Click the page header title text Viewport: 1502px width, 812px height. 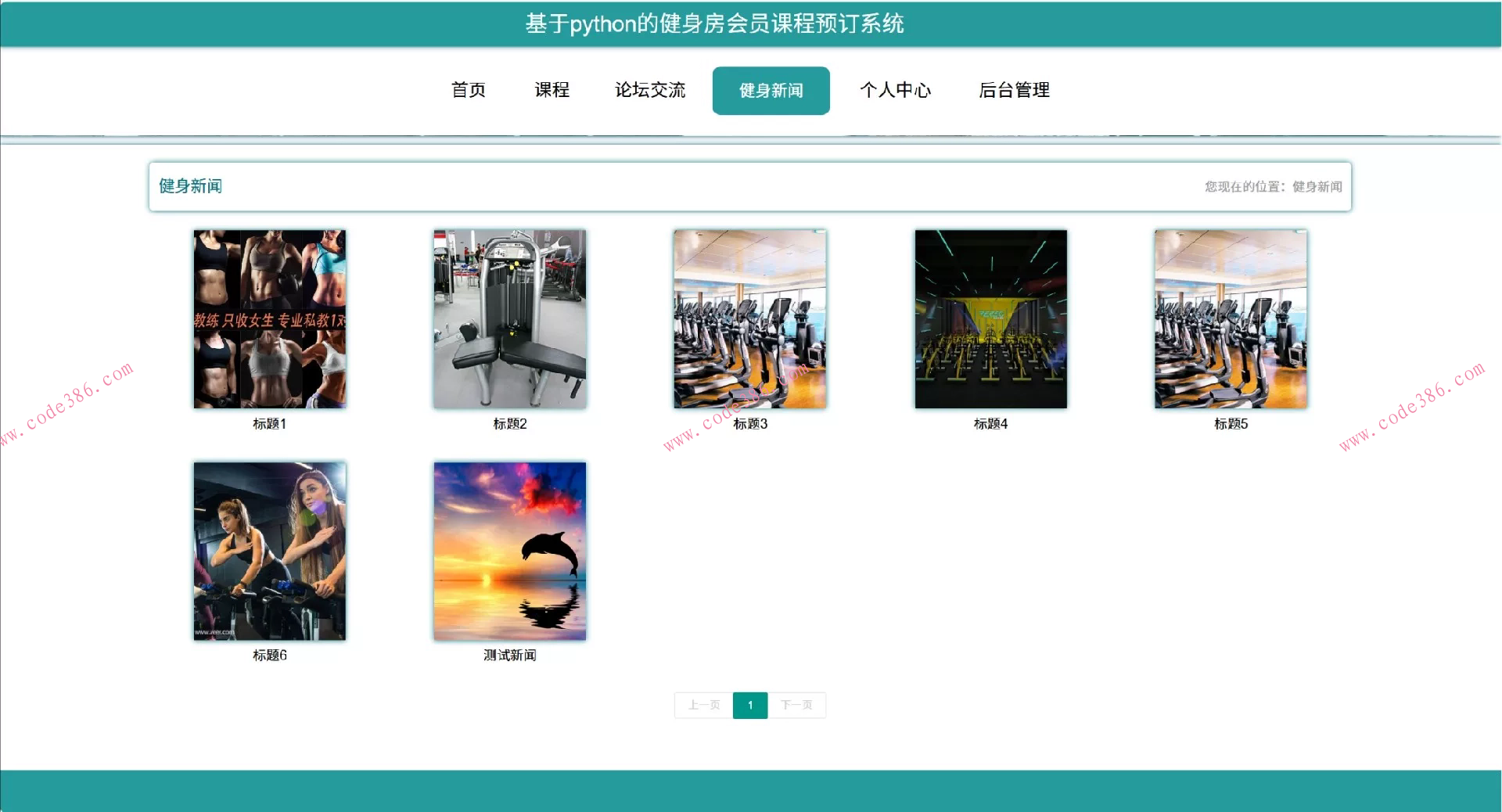pyautogui.click(x=714, y=23)
